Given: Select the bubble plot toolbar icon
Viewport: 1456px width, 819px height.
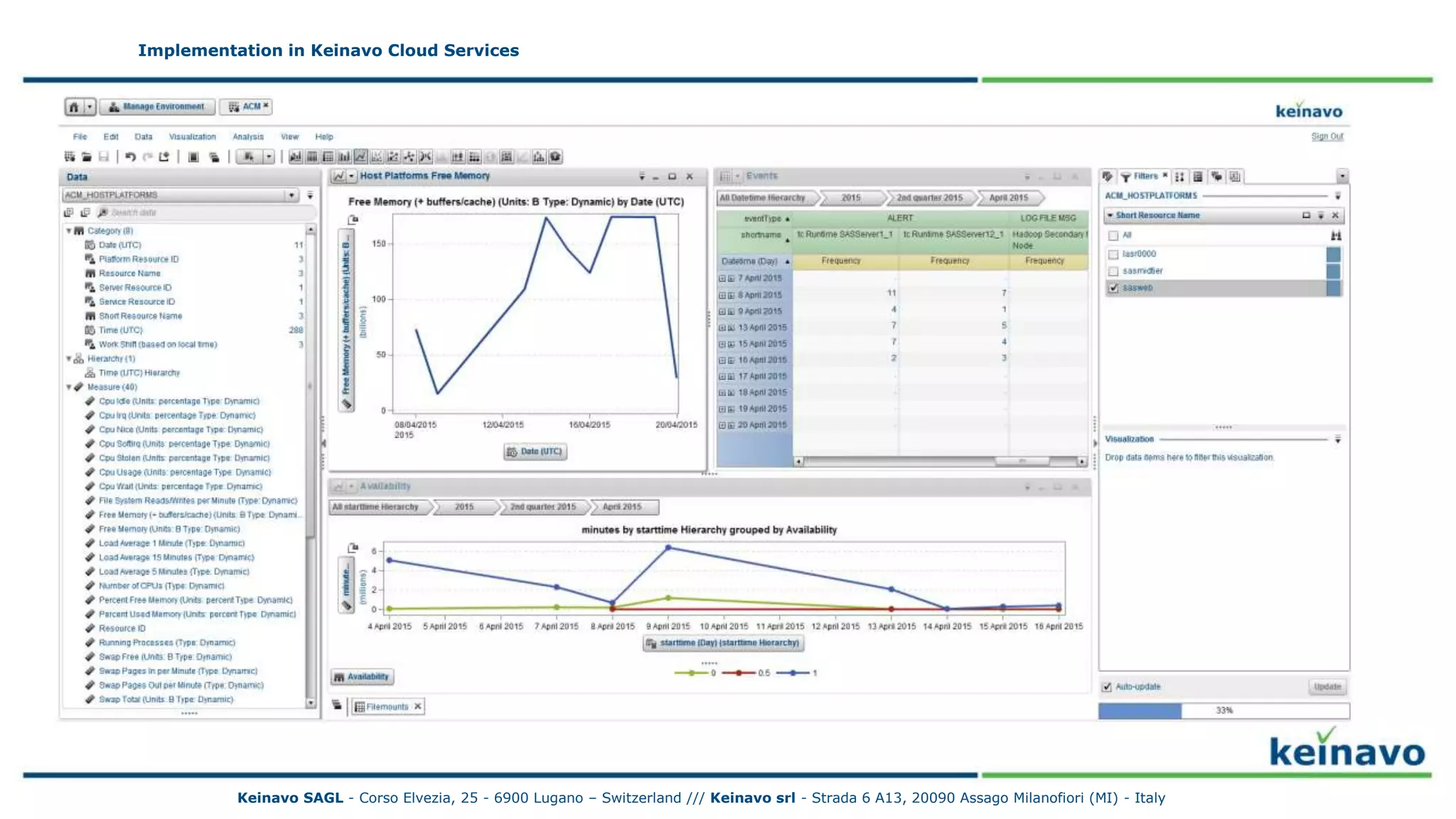Looking at the screenshot, I should (393, 156).
